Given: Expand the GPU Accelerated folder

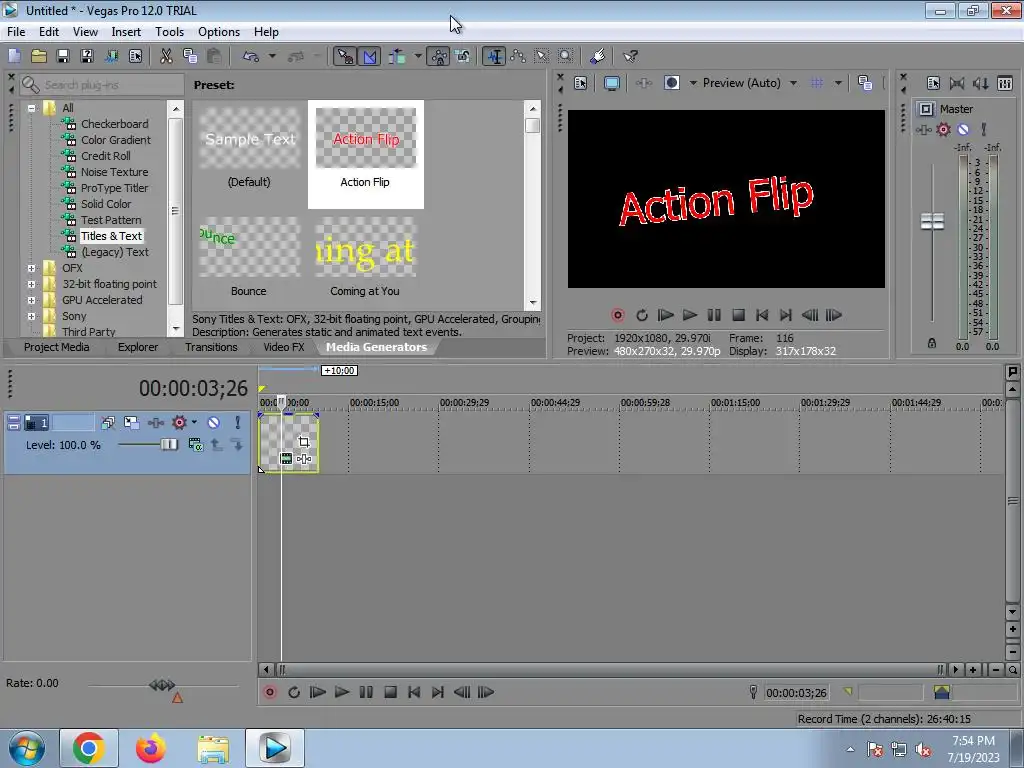Looking at the screenshot, I should pos(31,300).
